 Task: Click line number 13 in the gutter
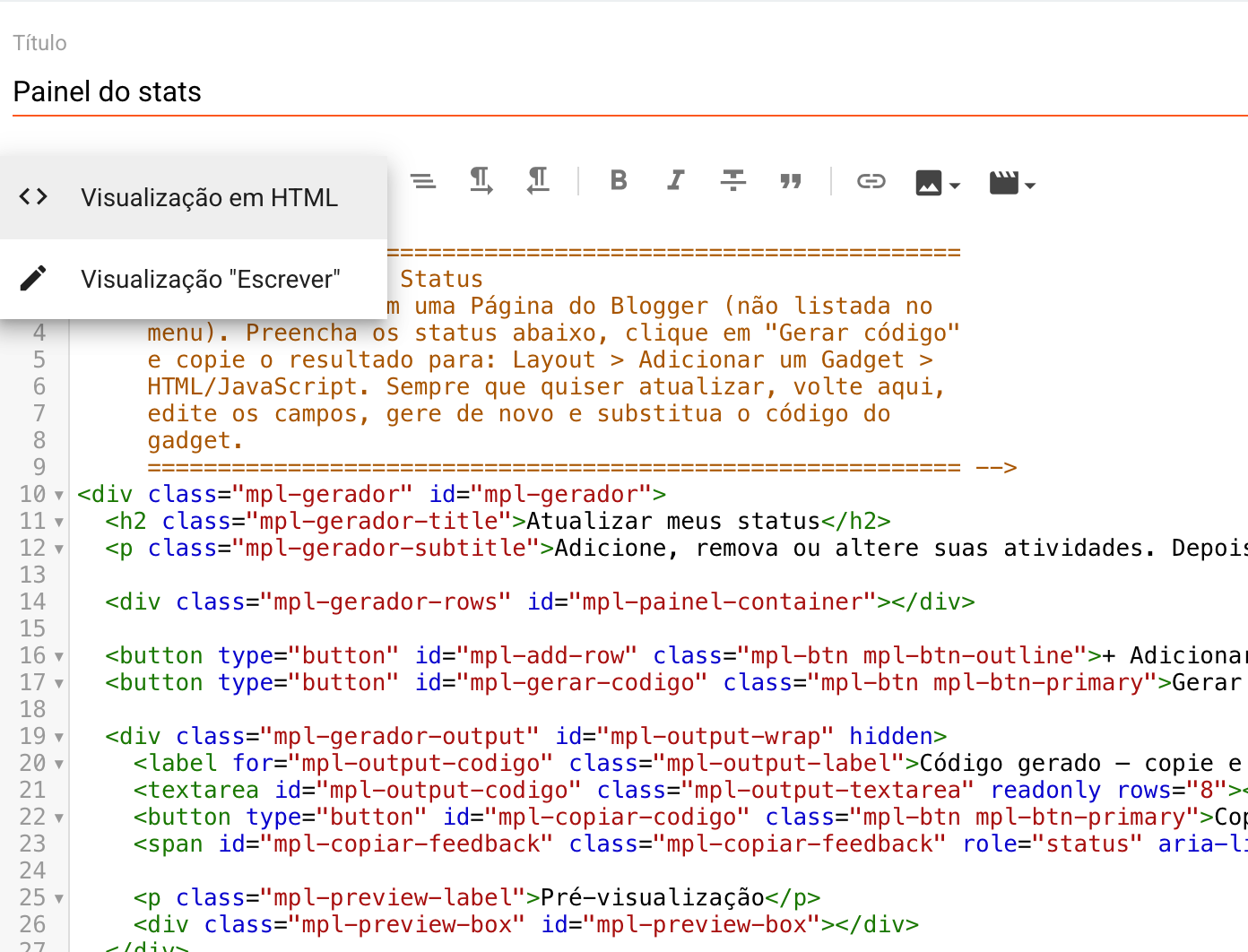(33, 575)
